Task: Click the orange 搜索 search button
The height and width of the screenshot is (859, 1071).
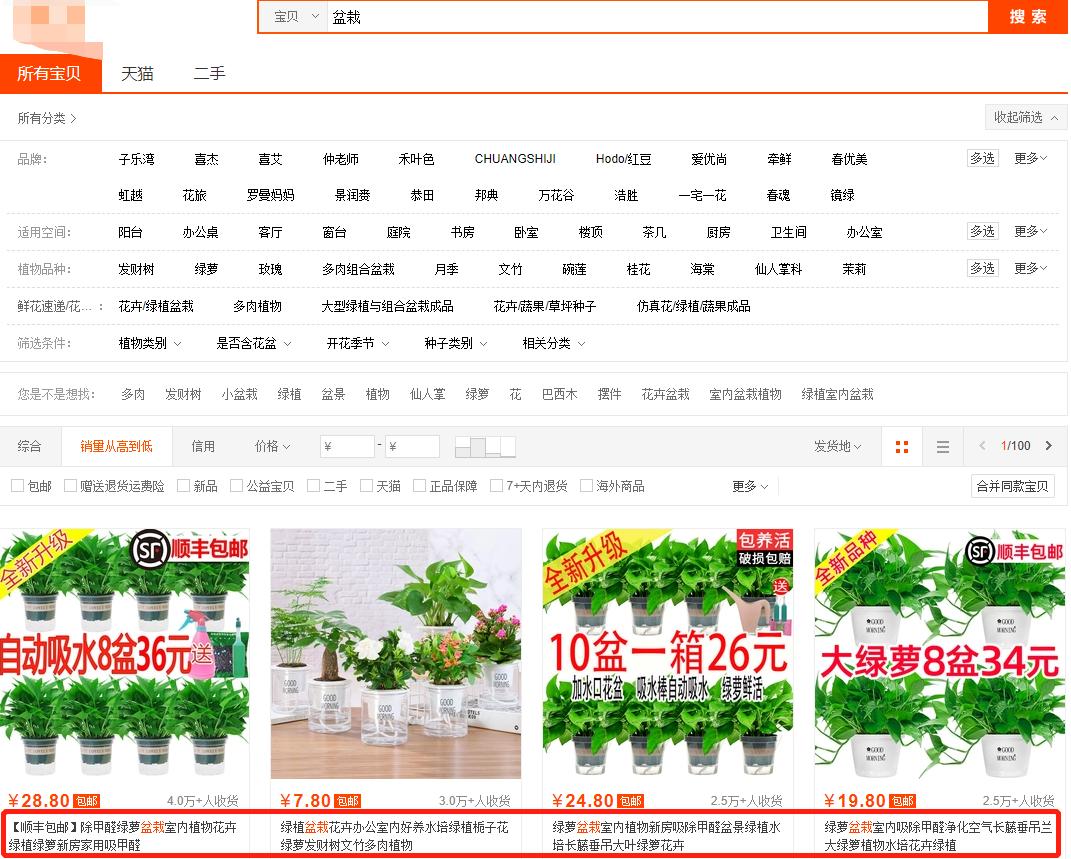Action: [x=1027, y=17]
